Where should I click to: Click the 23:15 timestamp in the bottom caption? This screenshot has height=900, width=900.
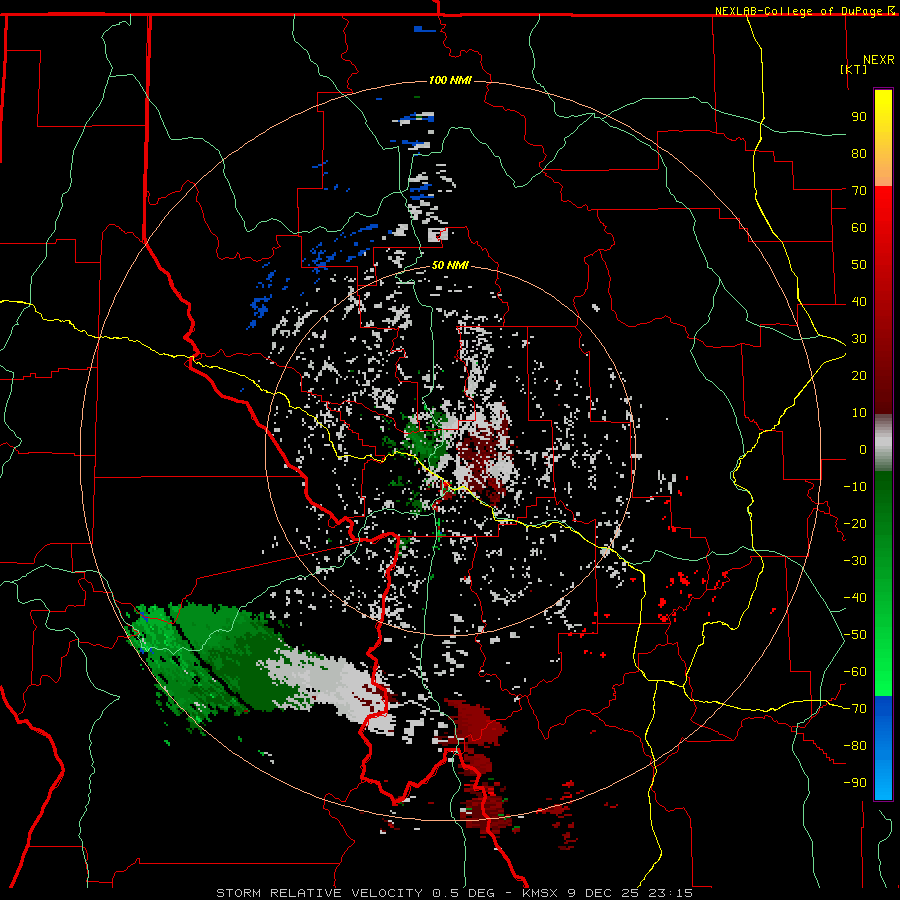click(x=670, y=893)
